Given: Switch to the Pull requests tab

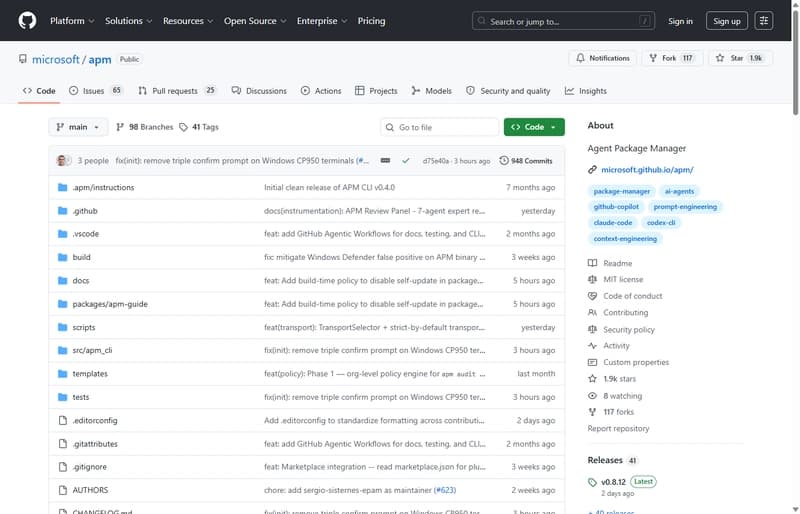Looking at the screenshot, I should [x=177, y=91].
